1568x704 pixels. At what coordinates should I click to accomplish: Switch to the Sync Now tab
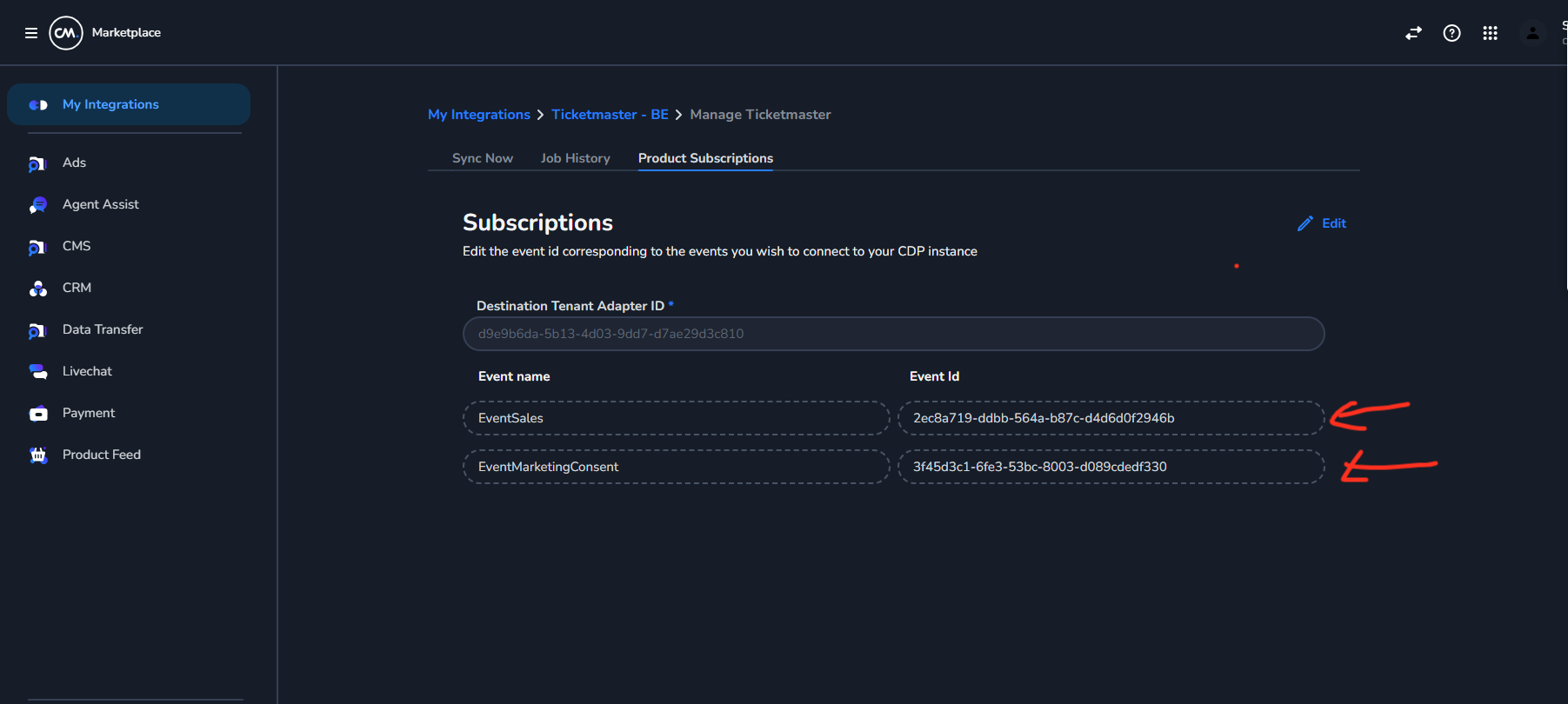click(x=483, y=158)
